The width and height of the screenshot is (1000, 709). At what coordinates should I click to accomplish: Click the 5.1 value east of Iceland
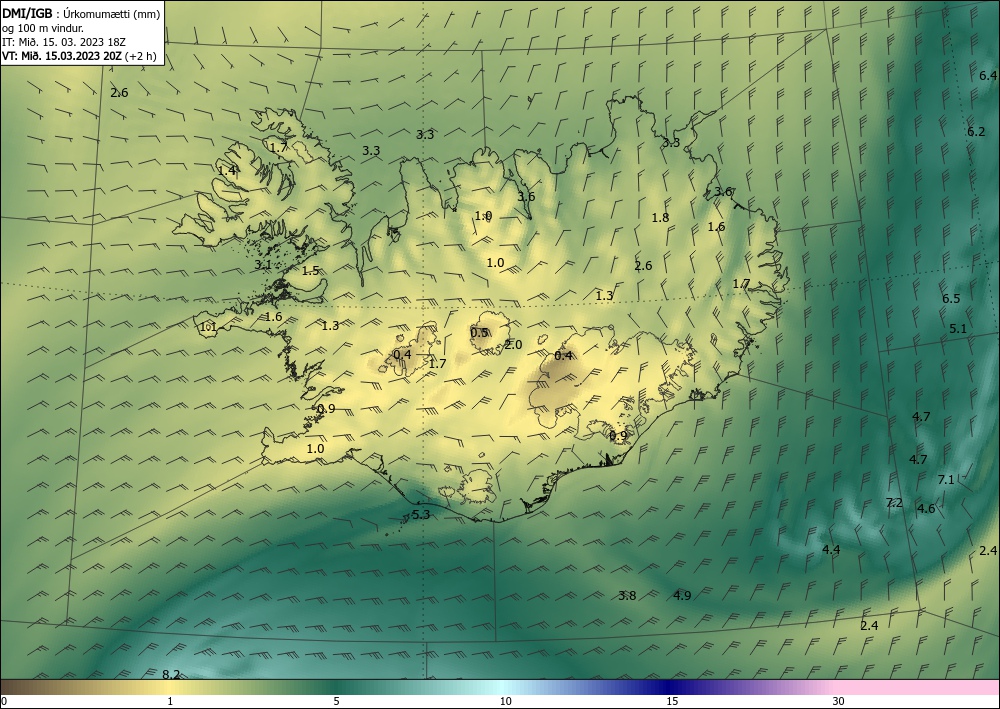tap(958, 329)
